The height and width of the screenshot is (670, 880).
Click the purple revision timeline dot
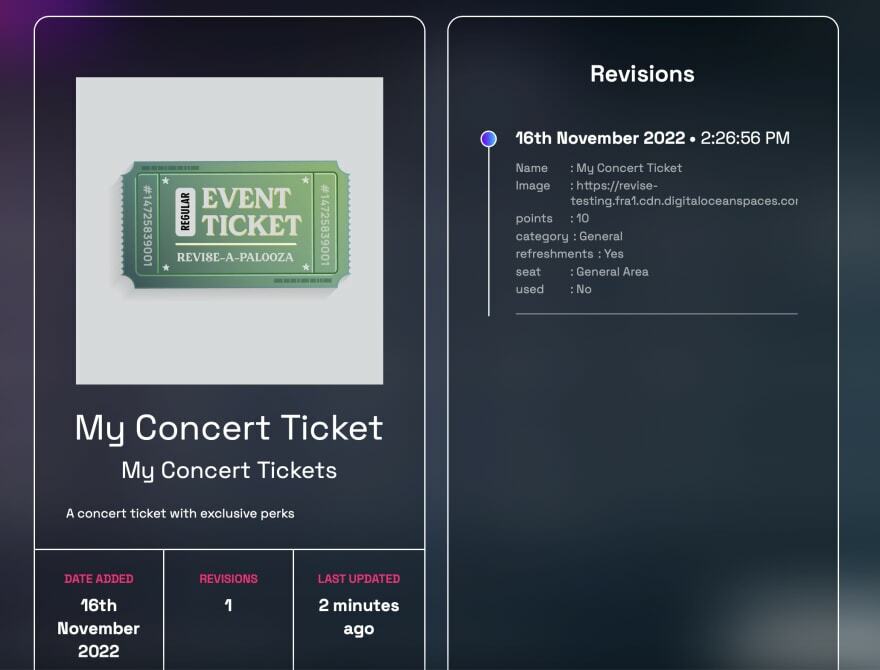[488, 139]
